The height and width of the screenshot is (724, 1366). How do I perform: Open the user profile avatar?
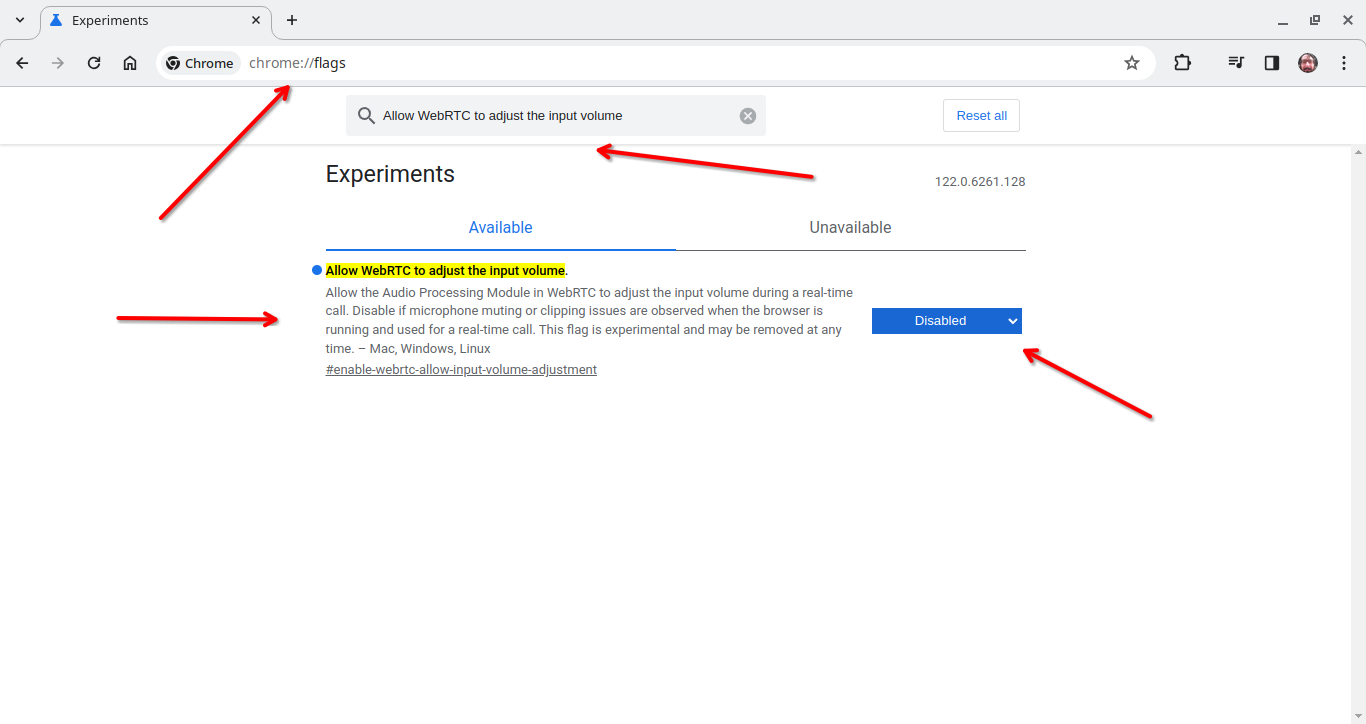(x=1307, y=63)
